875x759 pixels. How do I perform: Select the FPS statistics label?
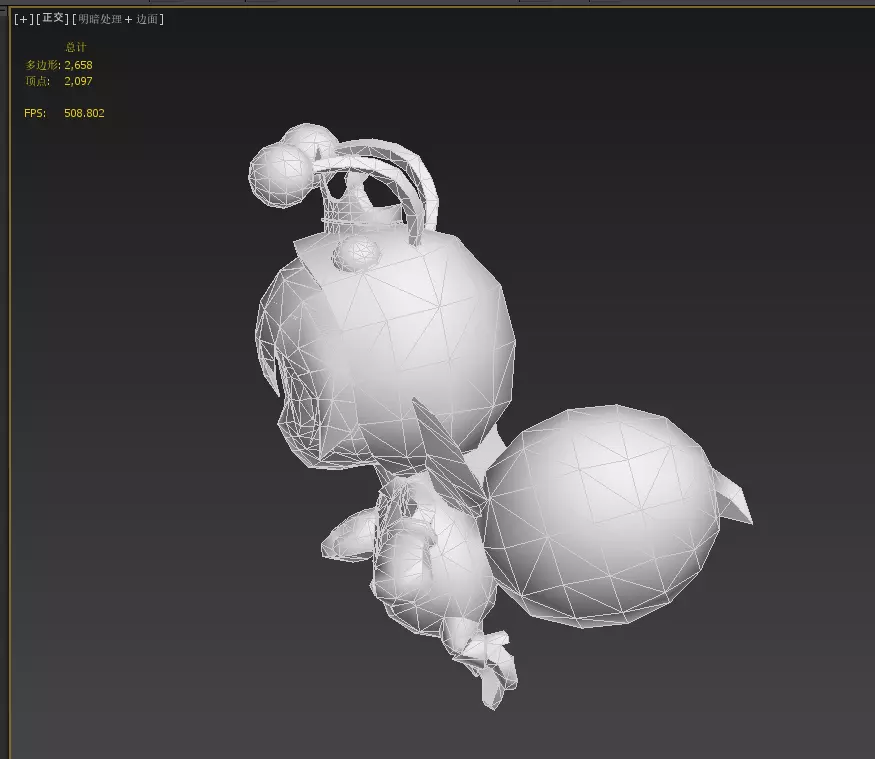pyautogui.click(x=35, y=113)
